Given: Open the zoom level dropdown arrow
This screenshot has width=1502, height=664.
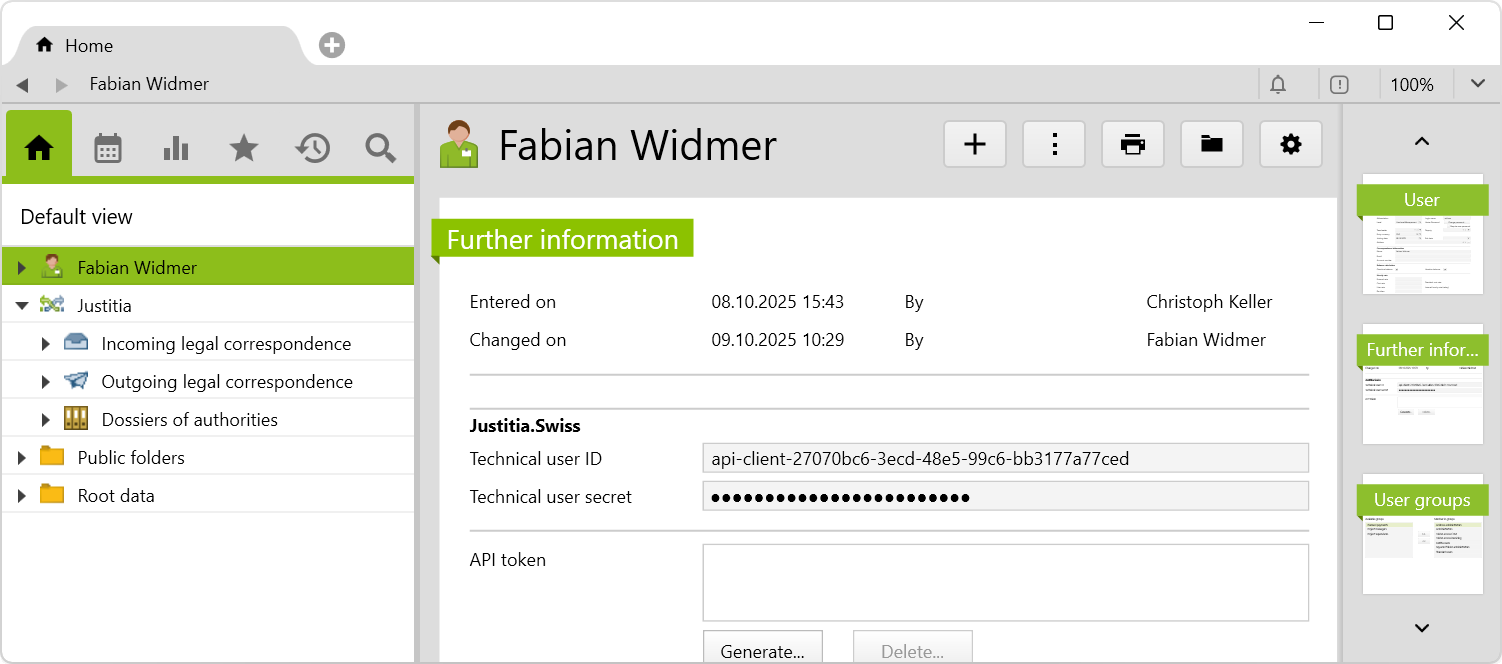Looking at the screenshot, I should (1477, 84).
